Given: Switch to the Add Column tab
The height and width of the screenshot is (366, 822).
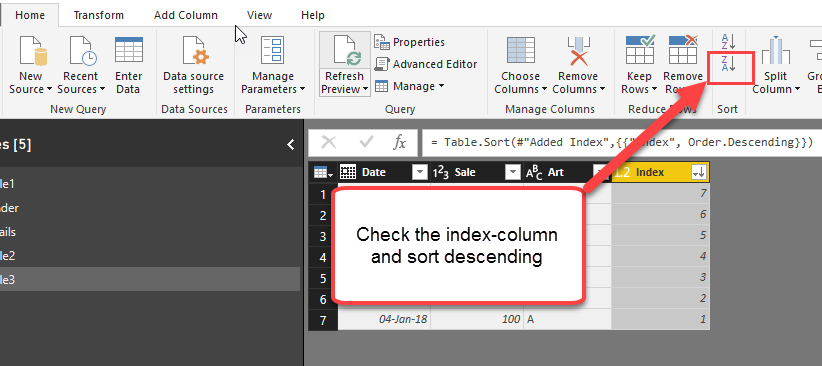Looking at the screenshot, I should [186, 15].
